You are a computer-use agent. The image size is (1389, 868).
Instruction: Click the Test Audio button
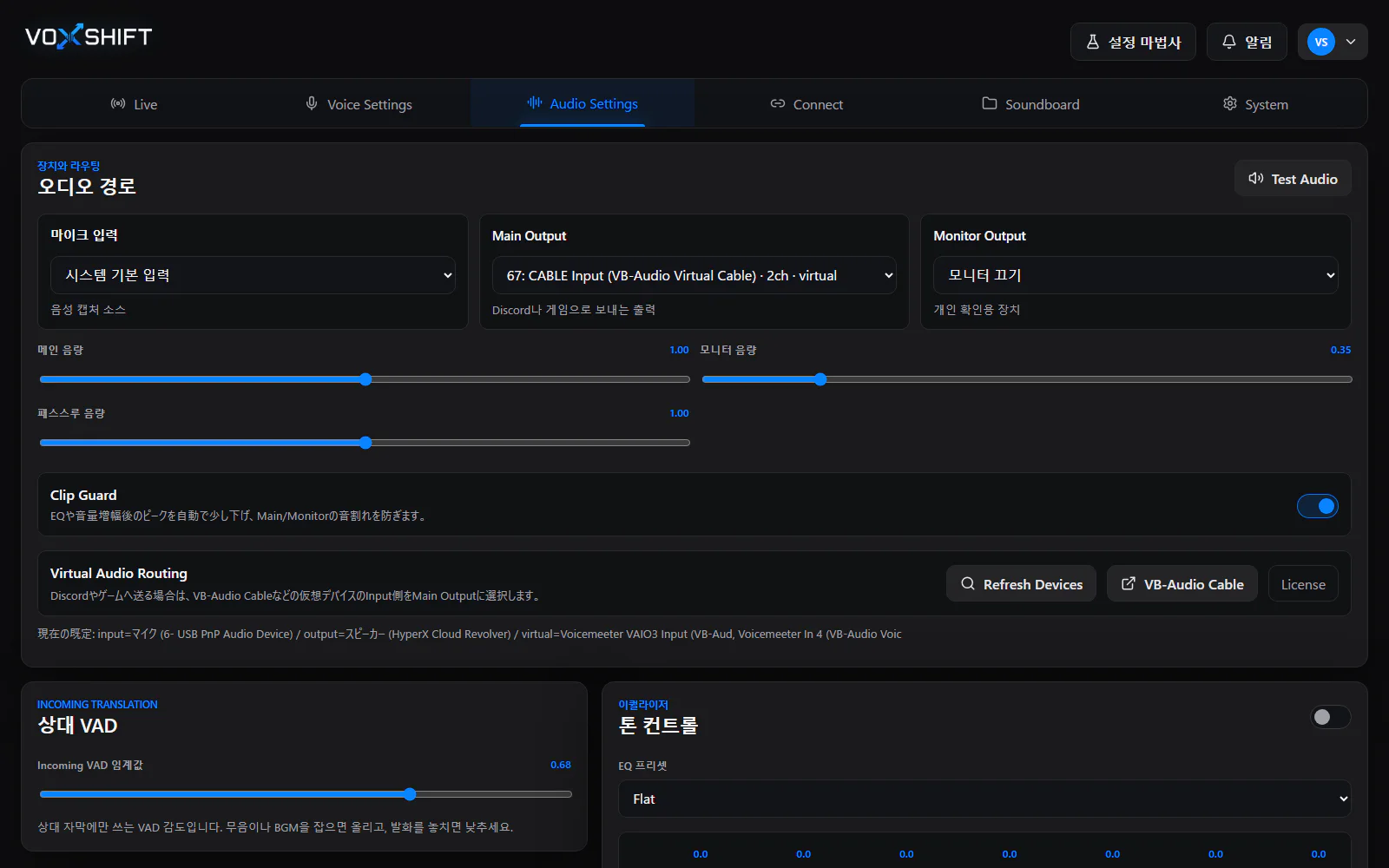[x=1293, y=178]
